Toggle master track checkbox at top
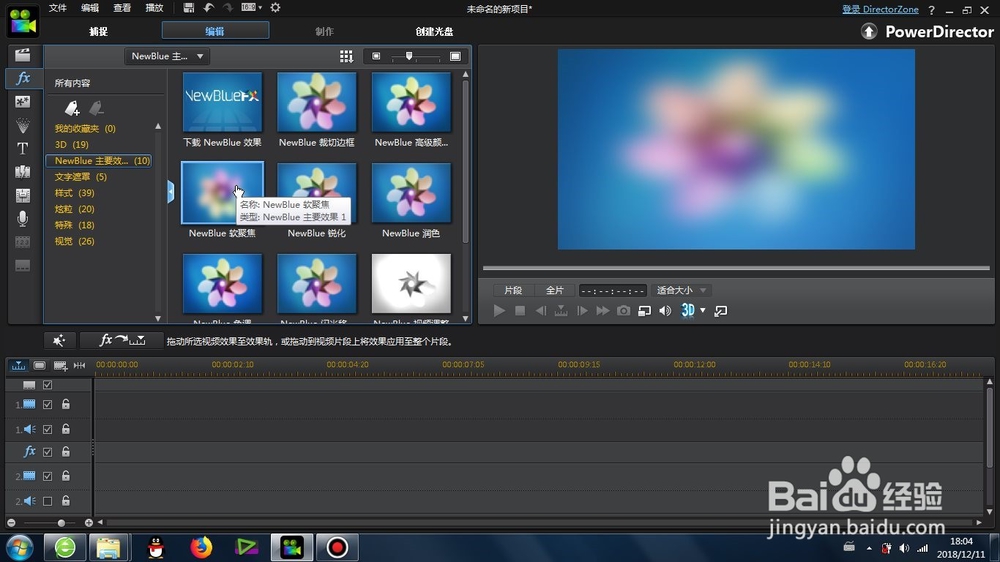The image size is (1000, 562). coord(47,385)
